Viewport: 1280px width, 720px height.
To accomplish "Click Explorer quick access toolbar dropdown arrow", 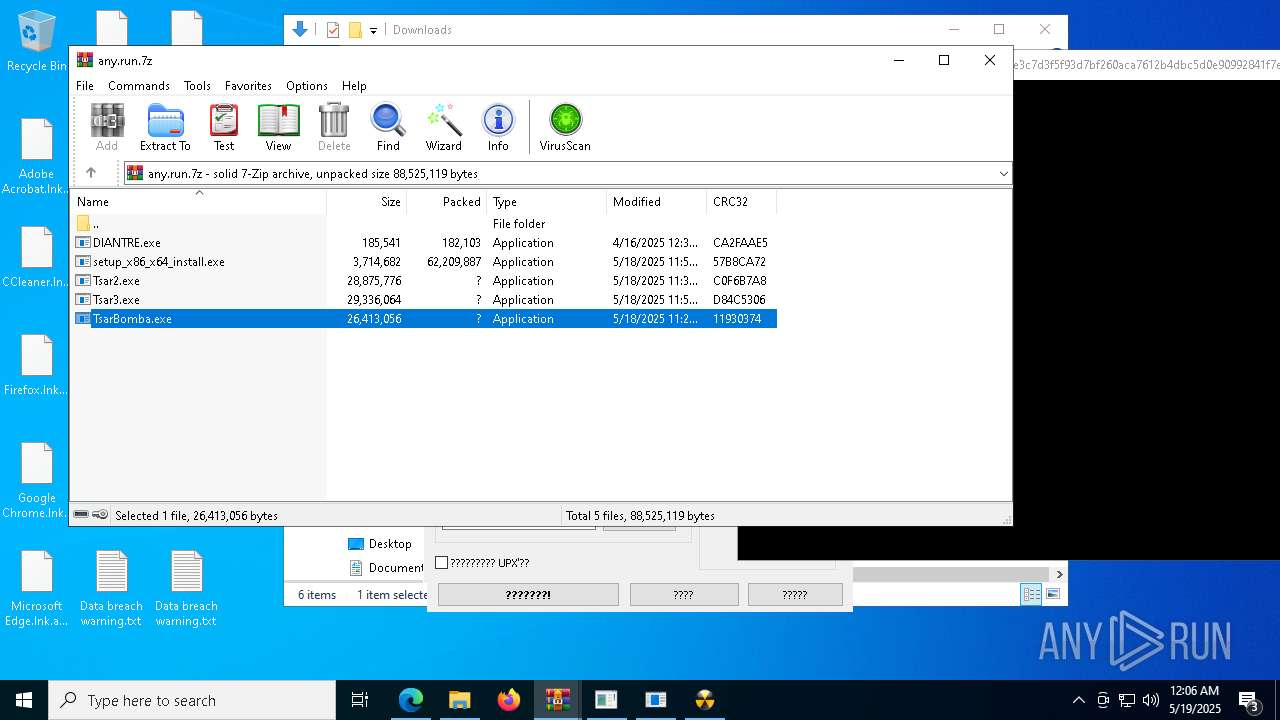I will point(373,30).
